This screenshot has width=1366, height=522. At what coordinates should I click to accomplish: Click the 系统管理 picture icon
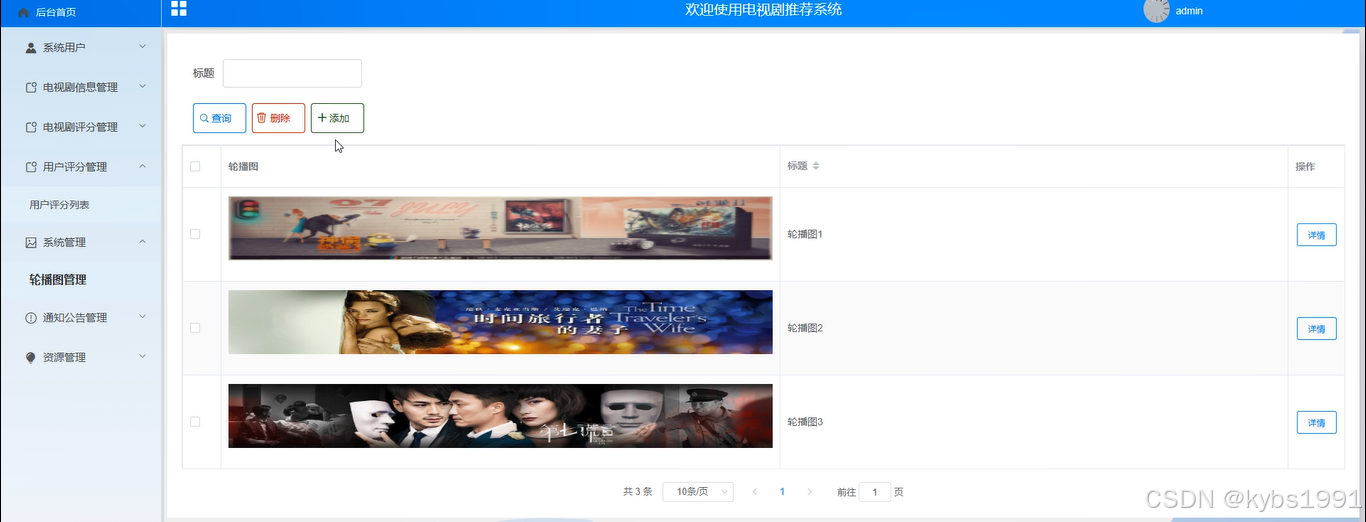[x=31, y=242]
